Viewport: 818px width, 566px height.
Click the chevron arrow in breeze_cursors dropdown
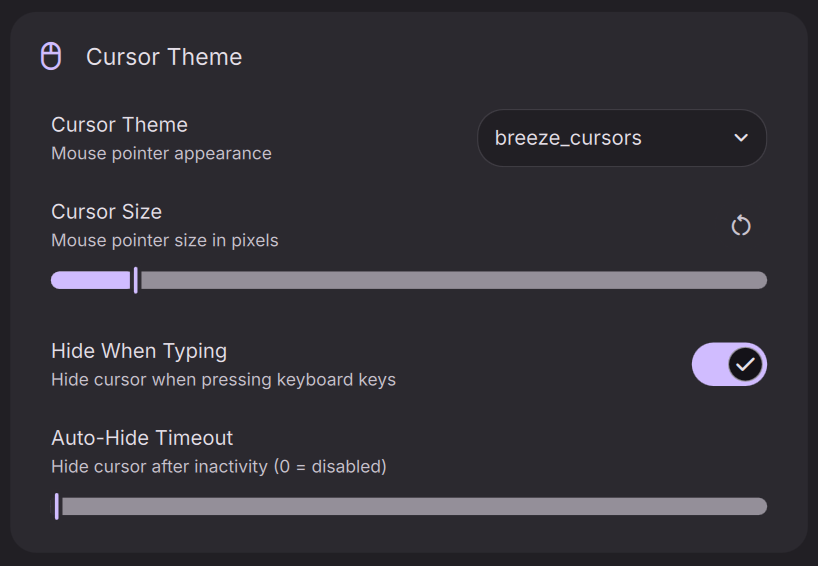(x=741, y=138)
